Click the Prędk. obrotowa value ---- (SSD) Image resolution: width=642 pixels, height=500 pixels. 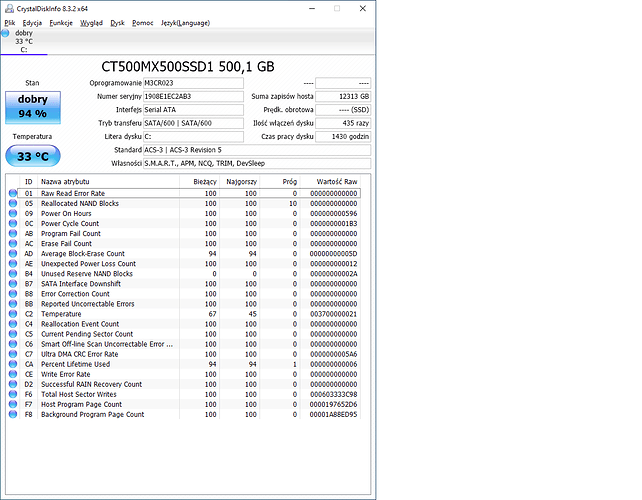point(343,110)
